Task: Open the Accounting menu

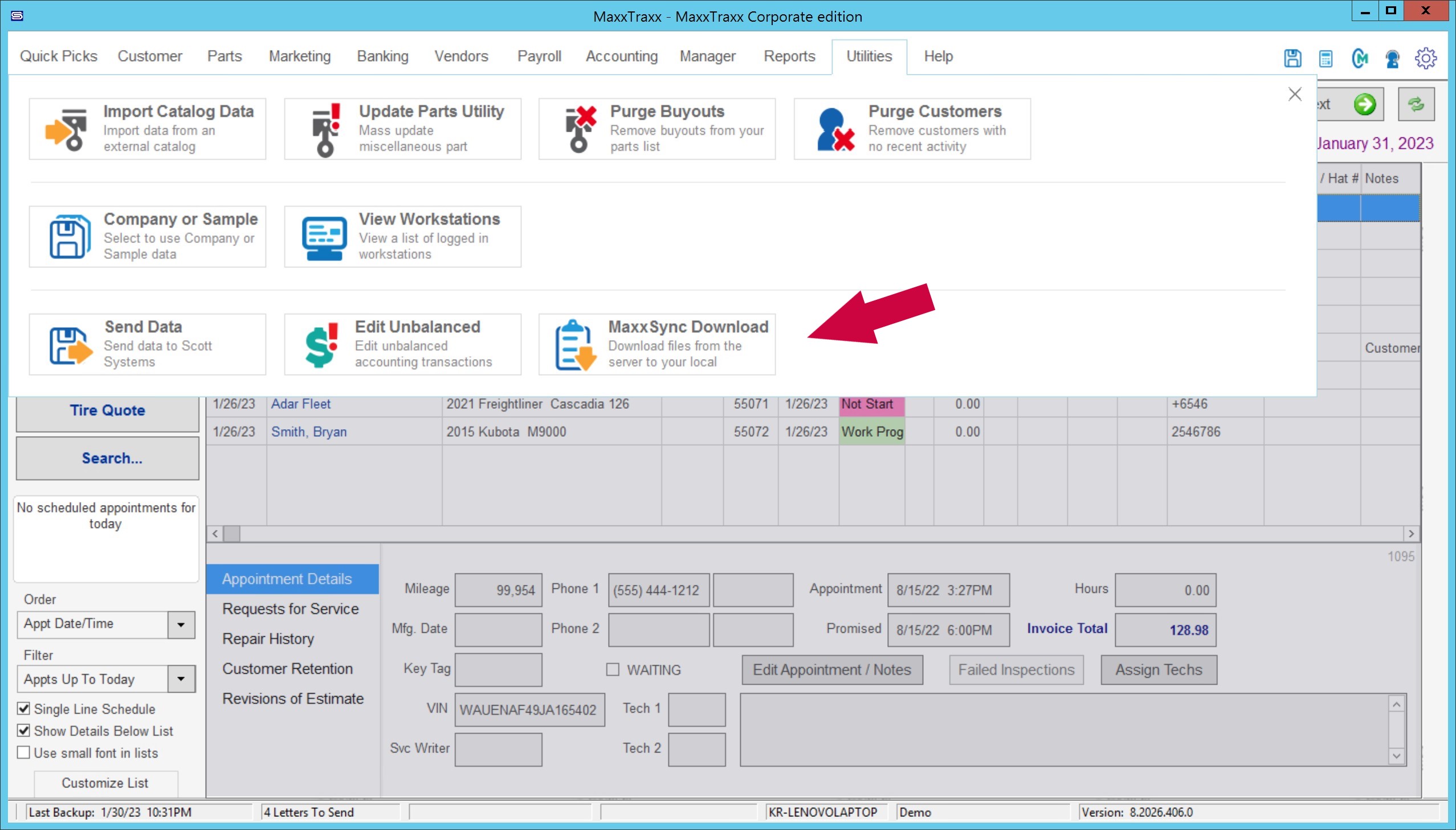Action: (x=622, y=56)
